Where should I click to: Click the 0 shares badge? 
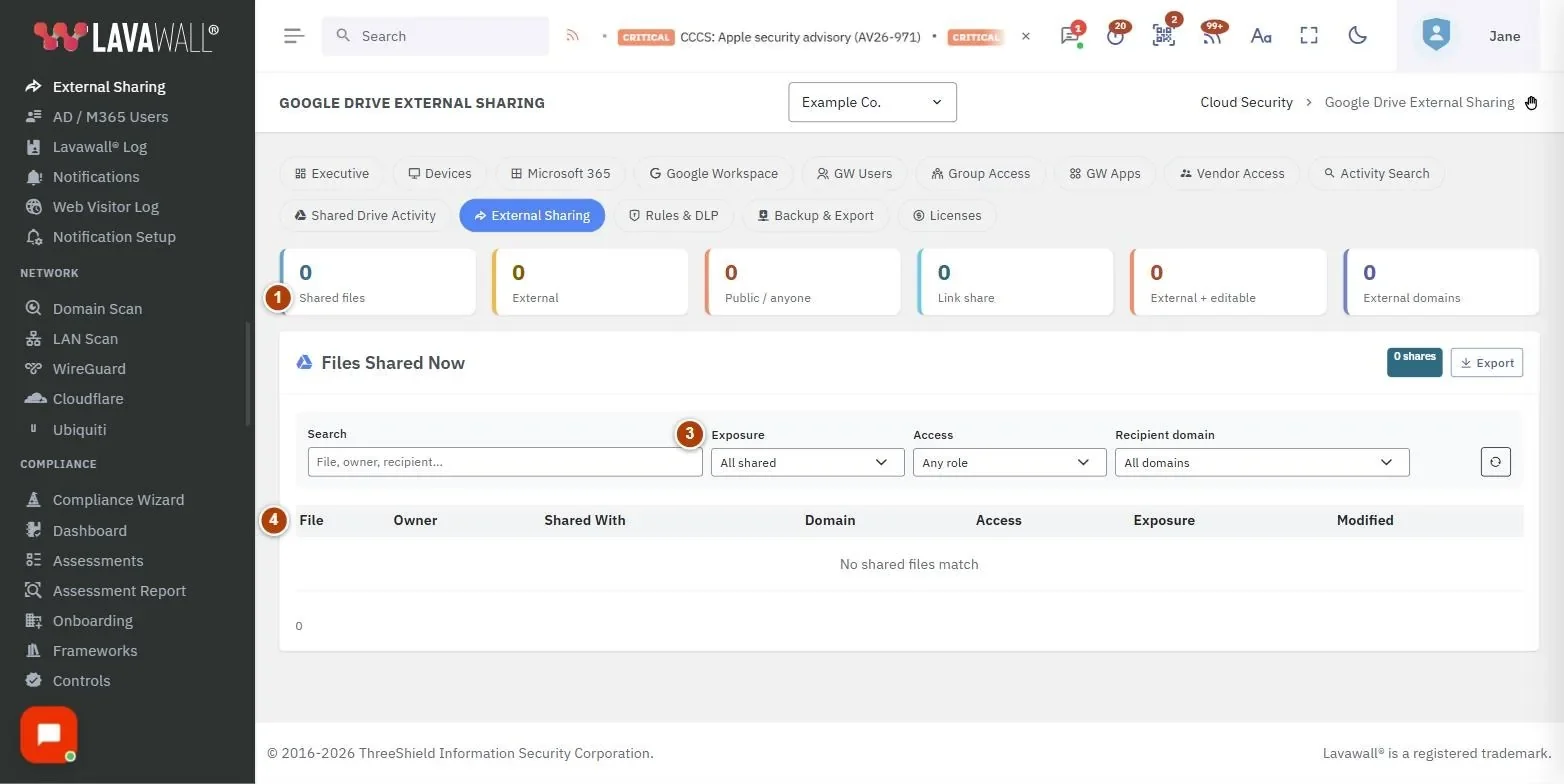pyautogui.click(x=1414, y=362)
